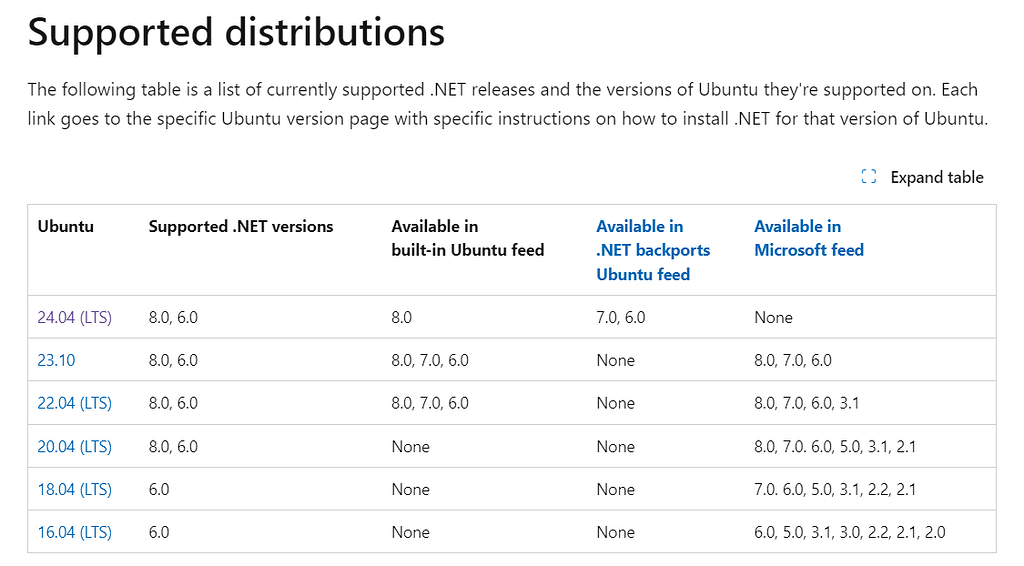Click the 24.04 row backports 7.0, 6.0 cell
Image resolution: width=1024 pixels, height=566 pixels.
coord(620,317)
